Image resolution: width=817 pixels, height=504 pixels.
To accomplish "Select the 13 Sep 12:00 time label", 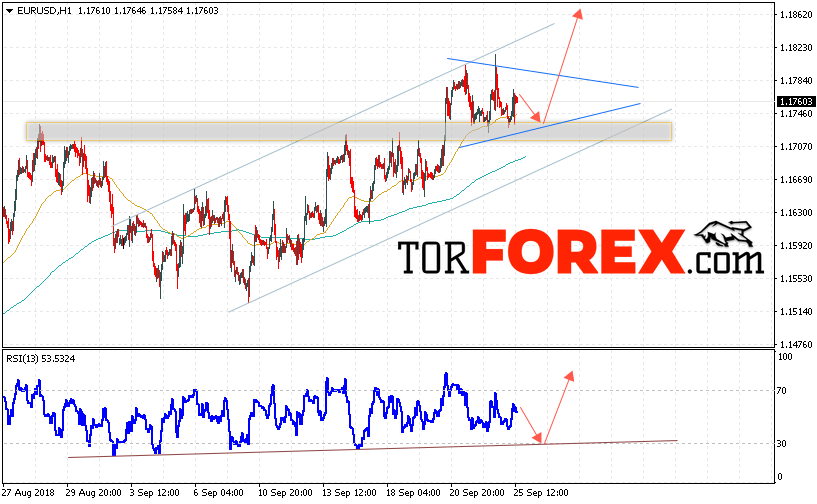I will tap(349, 492).
